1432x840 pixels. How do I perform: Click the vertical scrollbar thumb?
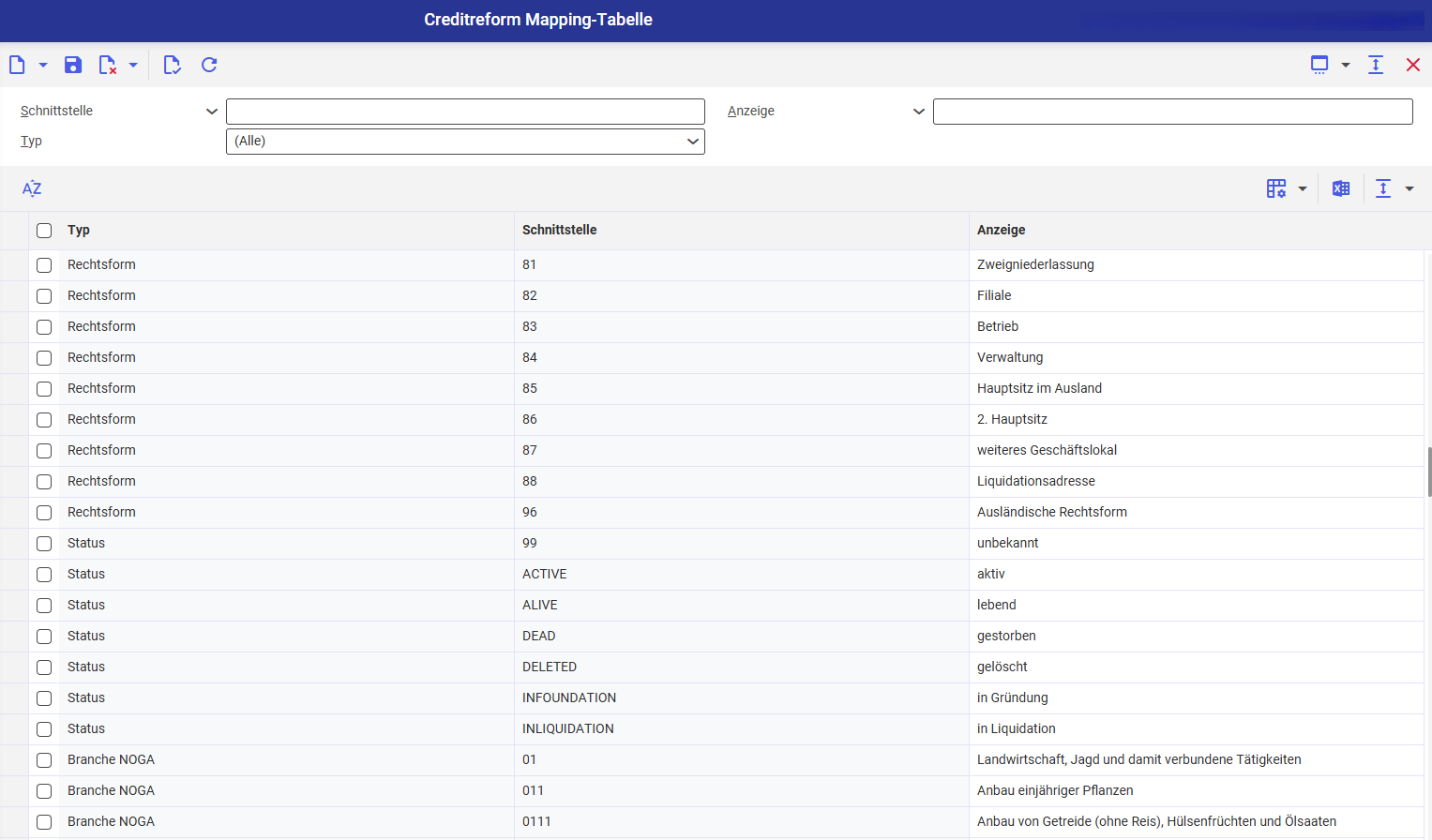[1428, 472]
